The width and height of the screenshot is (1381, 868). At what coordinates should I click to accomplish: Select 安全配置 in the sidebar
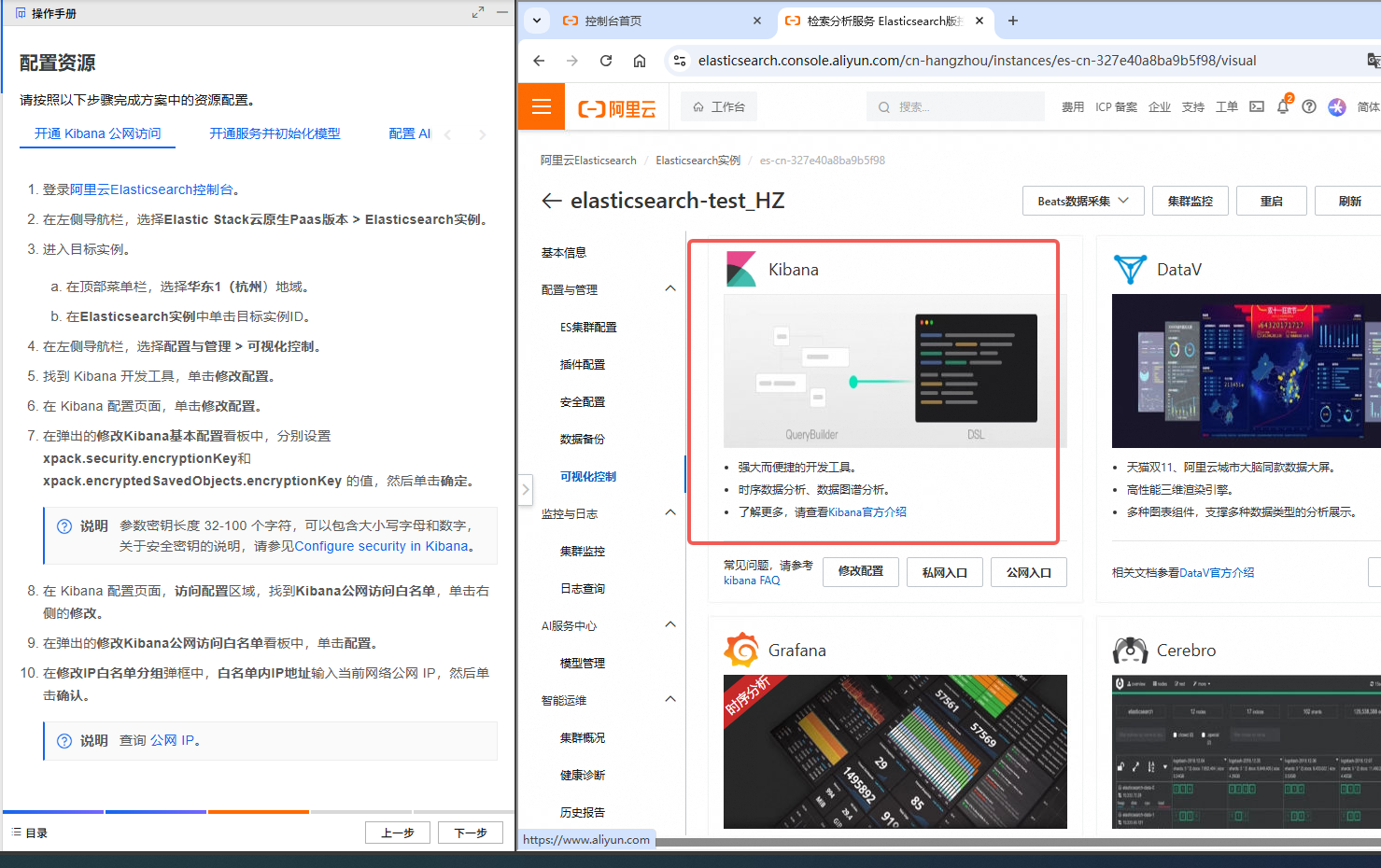tap(583, 402)
